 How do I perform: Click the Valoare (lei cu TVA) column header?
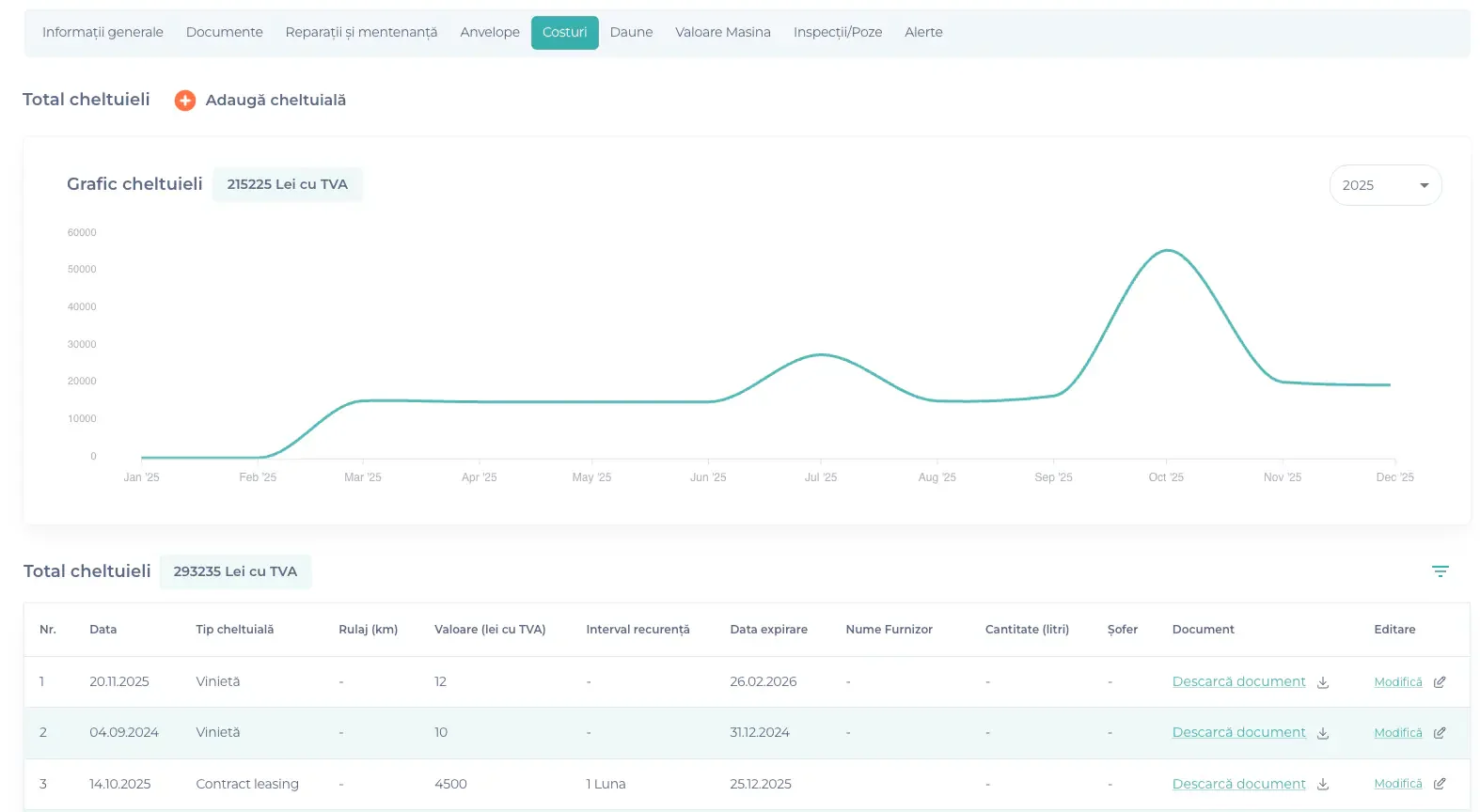[490, 630]
